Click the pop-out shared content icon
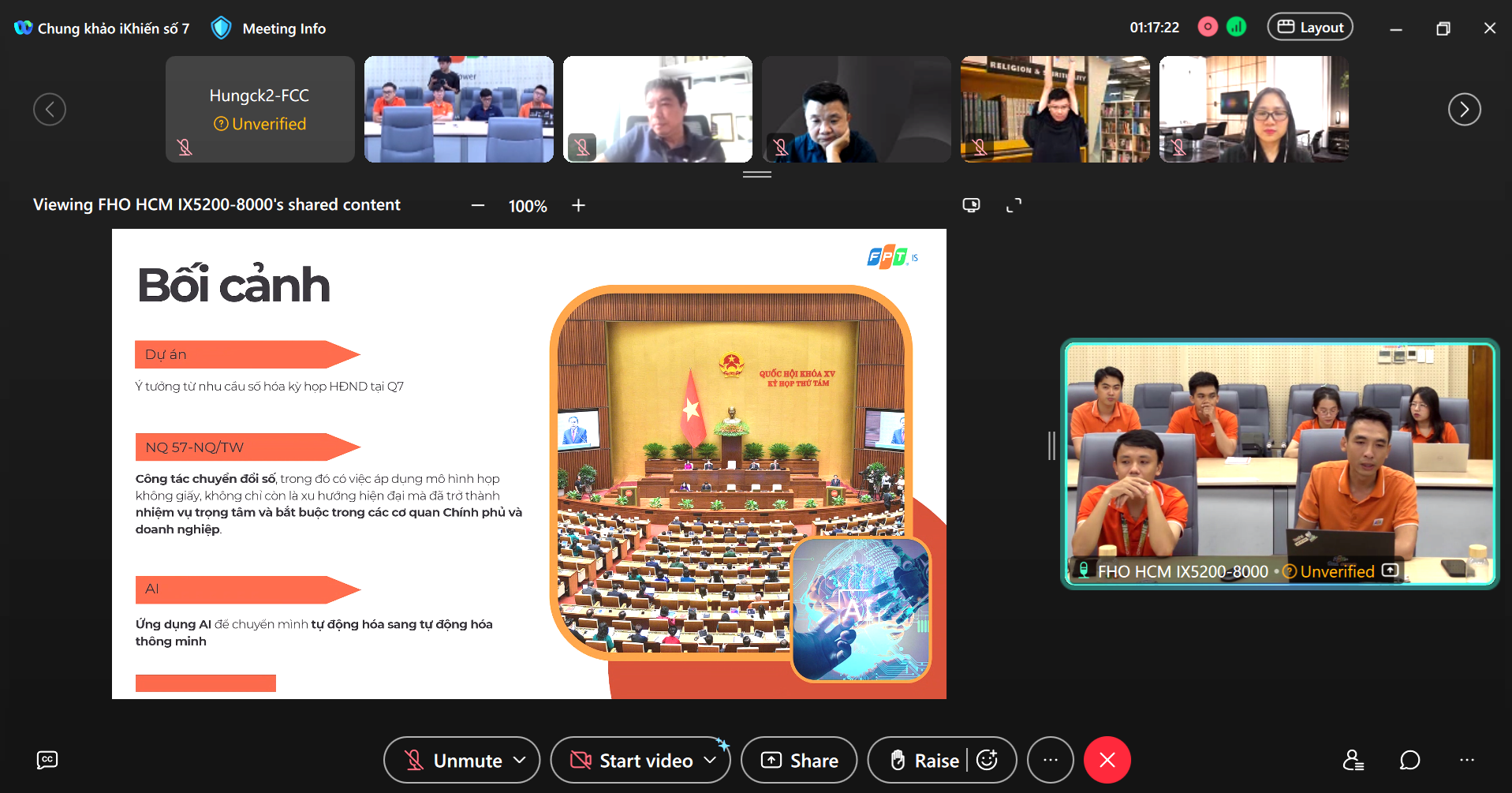The width and height of the screenshot is (1512, 793). [x=971, y=205]
